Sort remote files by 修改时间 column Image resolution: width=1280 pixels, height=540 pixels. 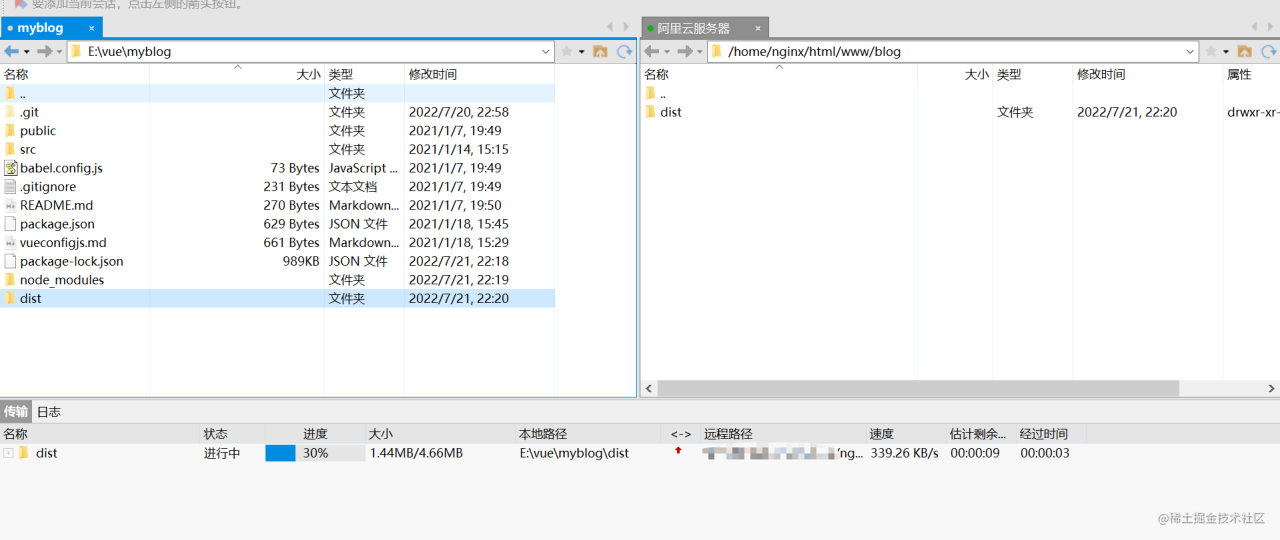(x=1147, y=74)
